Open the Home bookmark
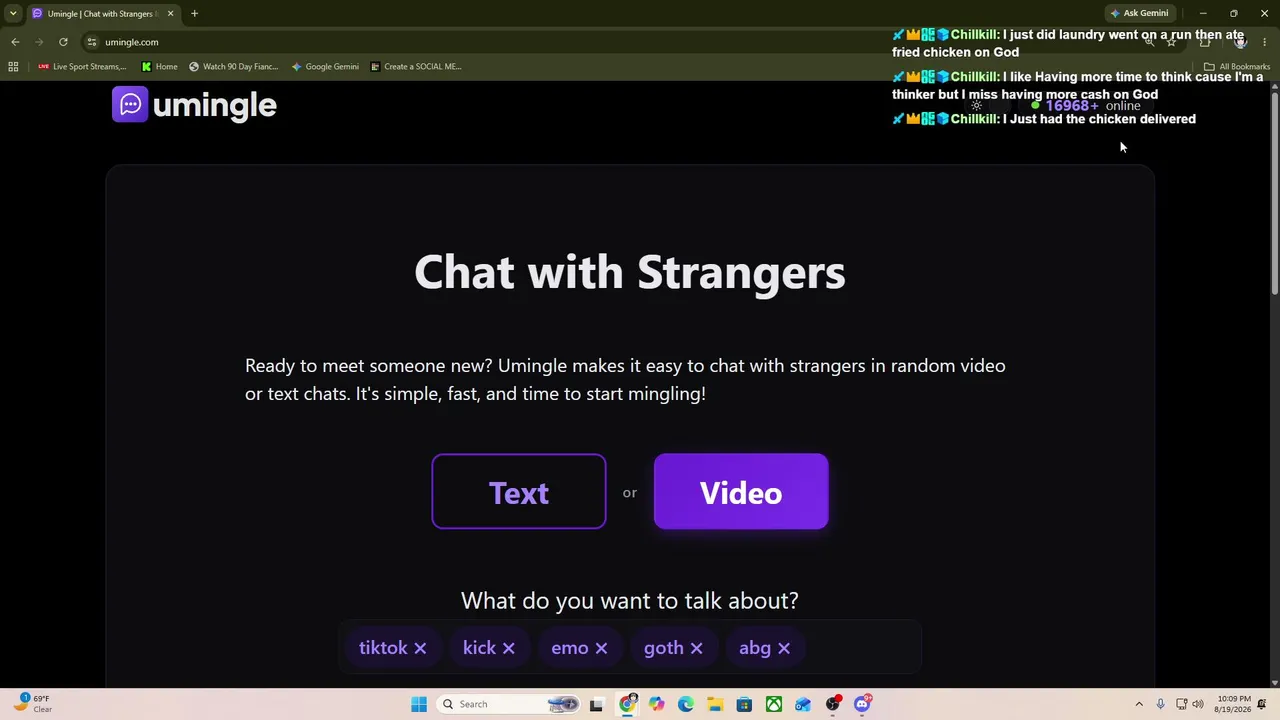Viewport: 1280px width, 720px height. coord(160,67)
